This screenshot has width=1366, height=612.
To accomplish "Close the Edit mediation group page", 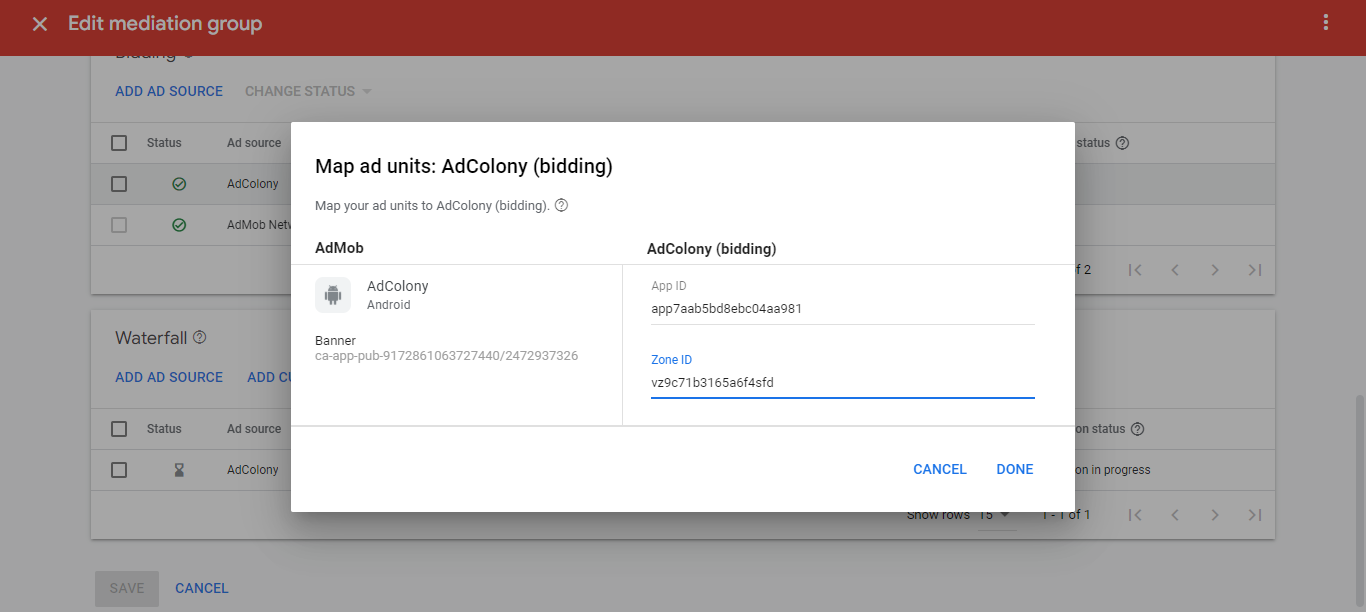I will pyautogui.click(x=40, y=24).
